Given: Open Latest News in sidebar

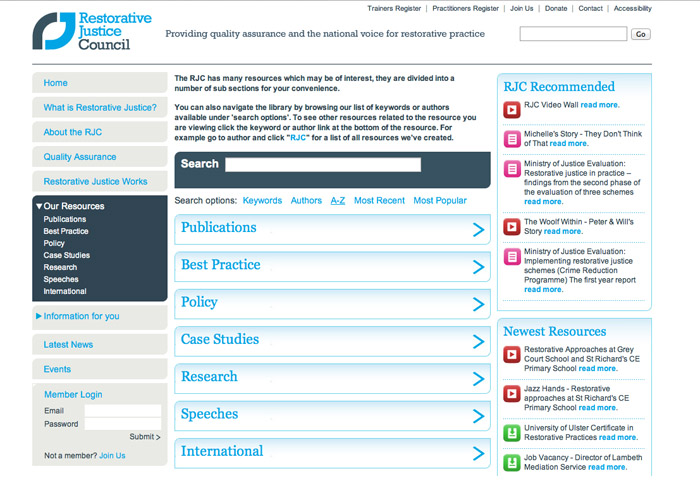Looking at the screenshot, I should (x=100, y=344).
